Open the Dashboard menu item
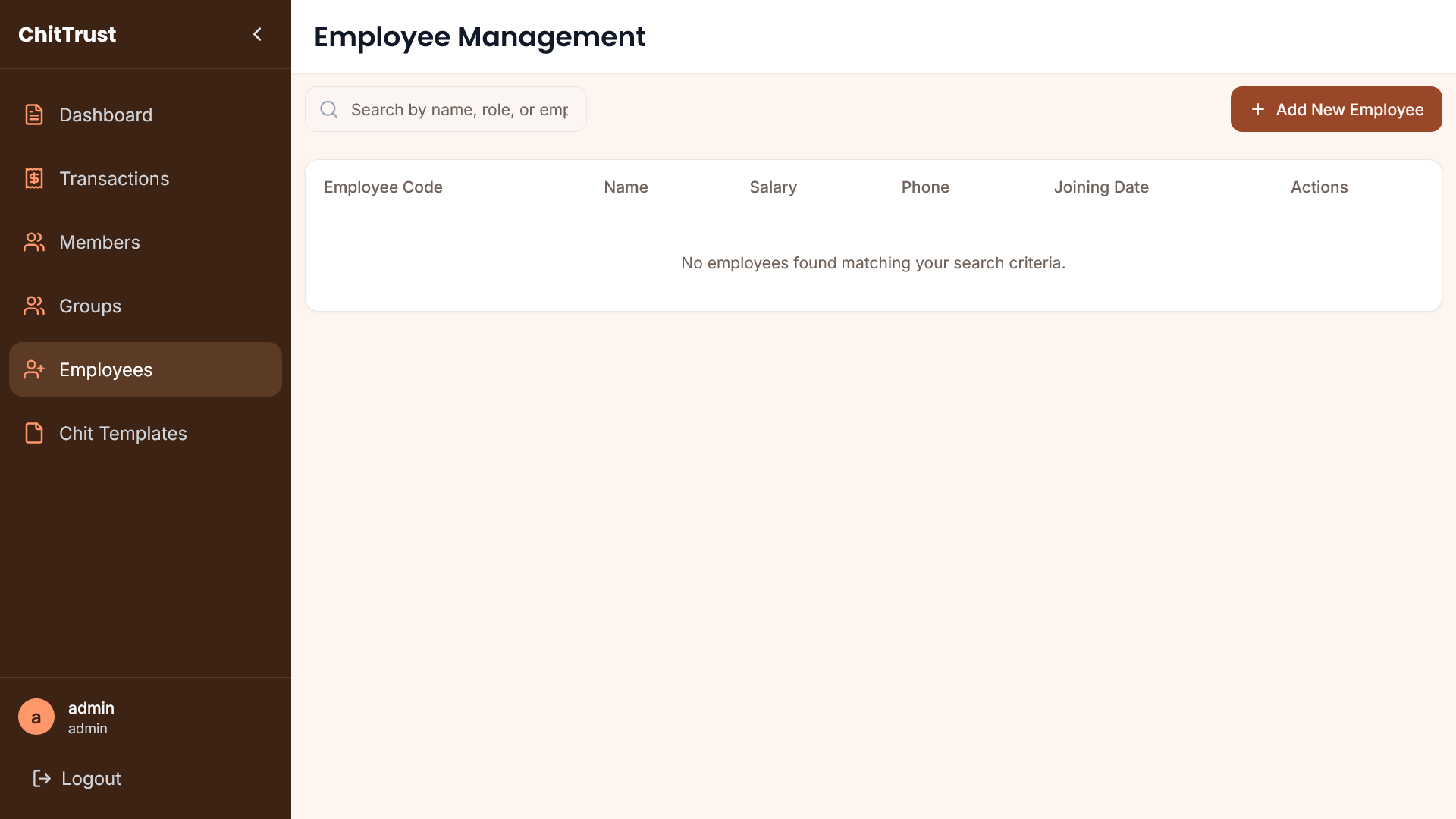 coord(146,115)
